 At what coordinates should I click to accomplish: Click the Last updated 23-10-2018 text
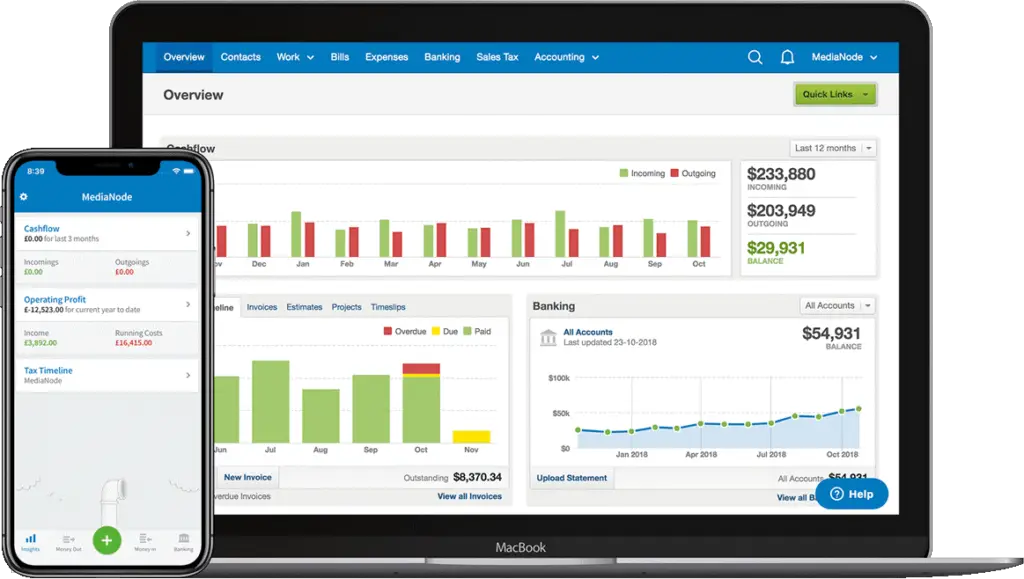tap(610, 343)
